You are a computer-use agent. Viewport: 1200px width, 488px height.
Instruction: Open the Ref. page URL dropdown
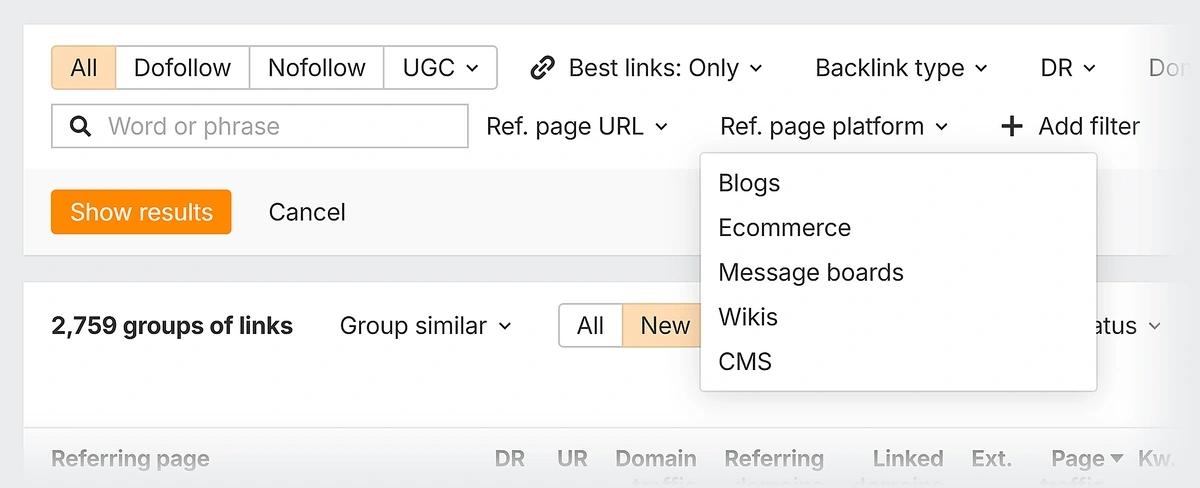coord(577,127)
